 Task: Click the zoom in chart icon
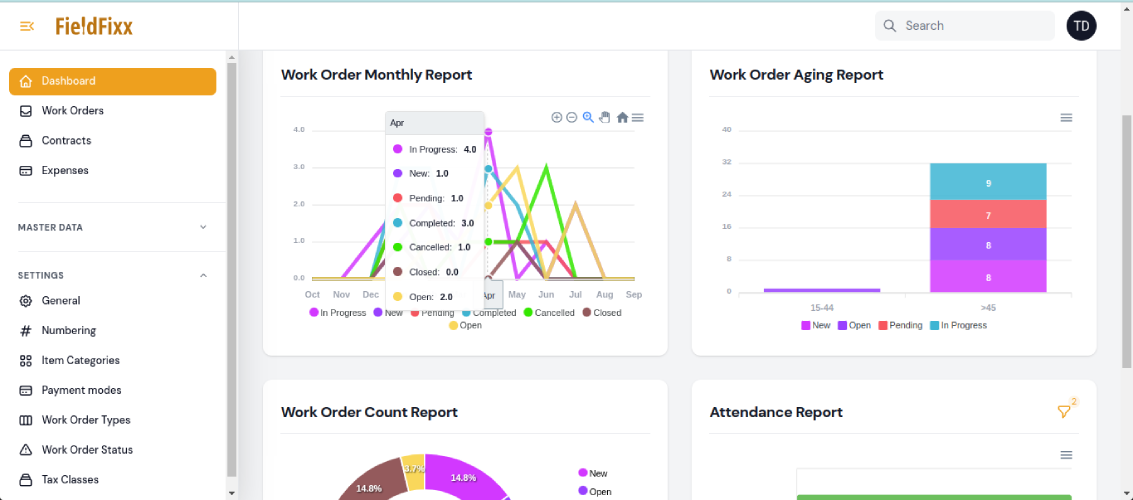[557, 117]
